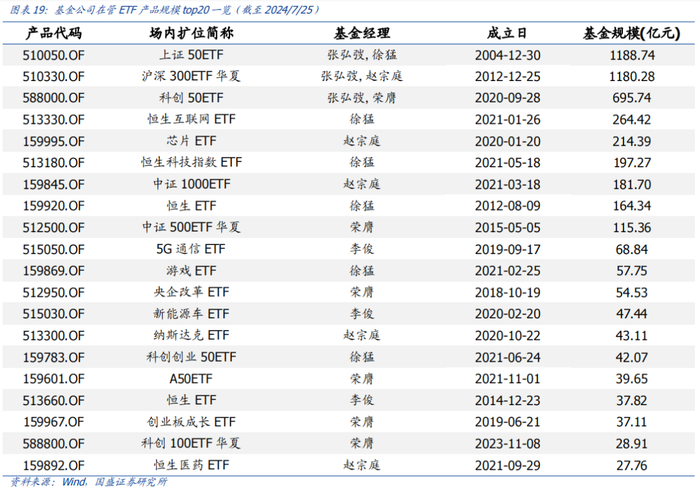This screenshot has height=492, width=700.
Task: Click manager cell 张弘弢, 徐猛
Action: [362, 55]
